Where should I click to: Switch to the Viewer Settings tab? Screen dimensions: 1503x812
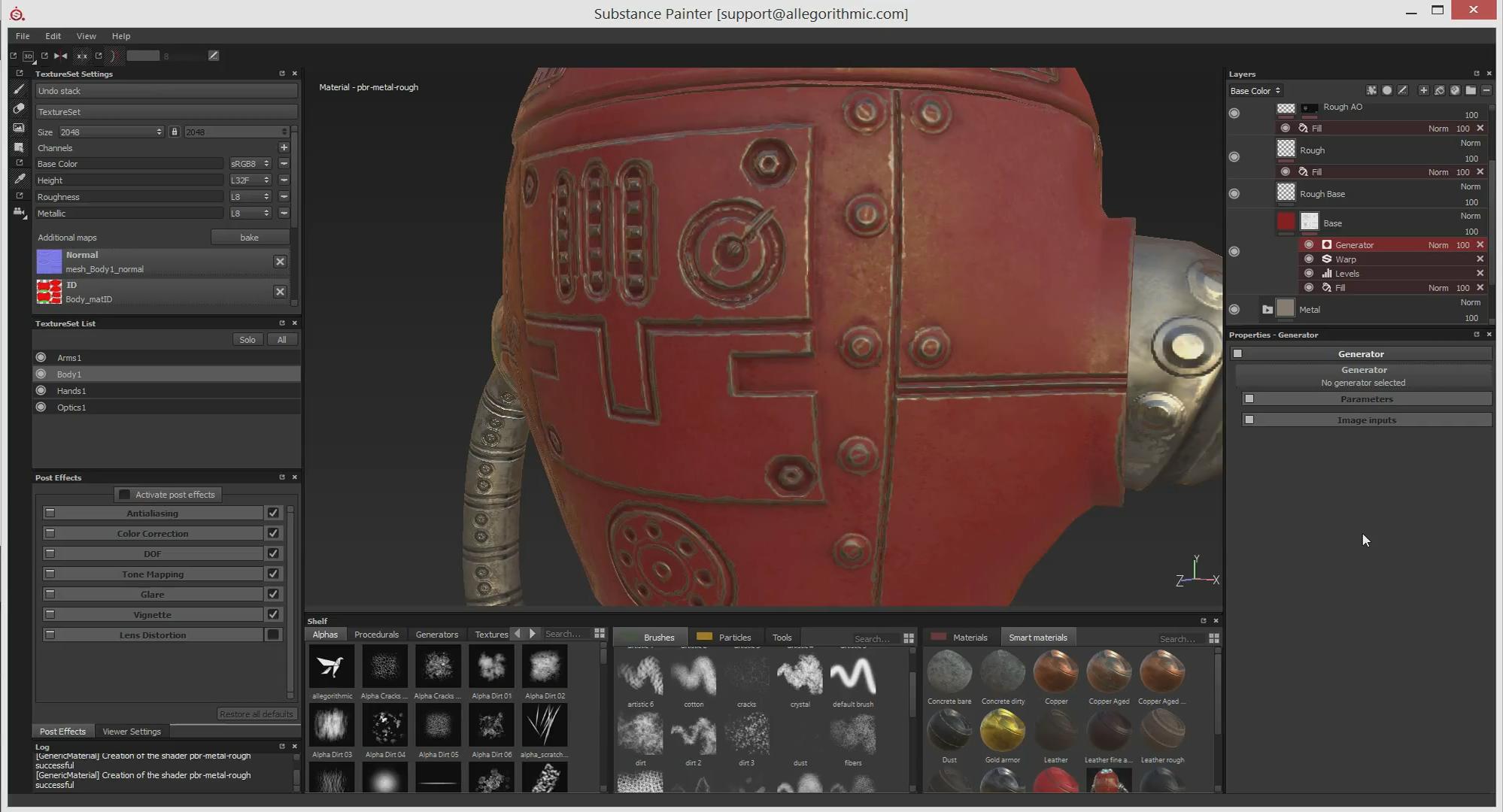pyautogui.click(x=132, y=732)
